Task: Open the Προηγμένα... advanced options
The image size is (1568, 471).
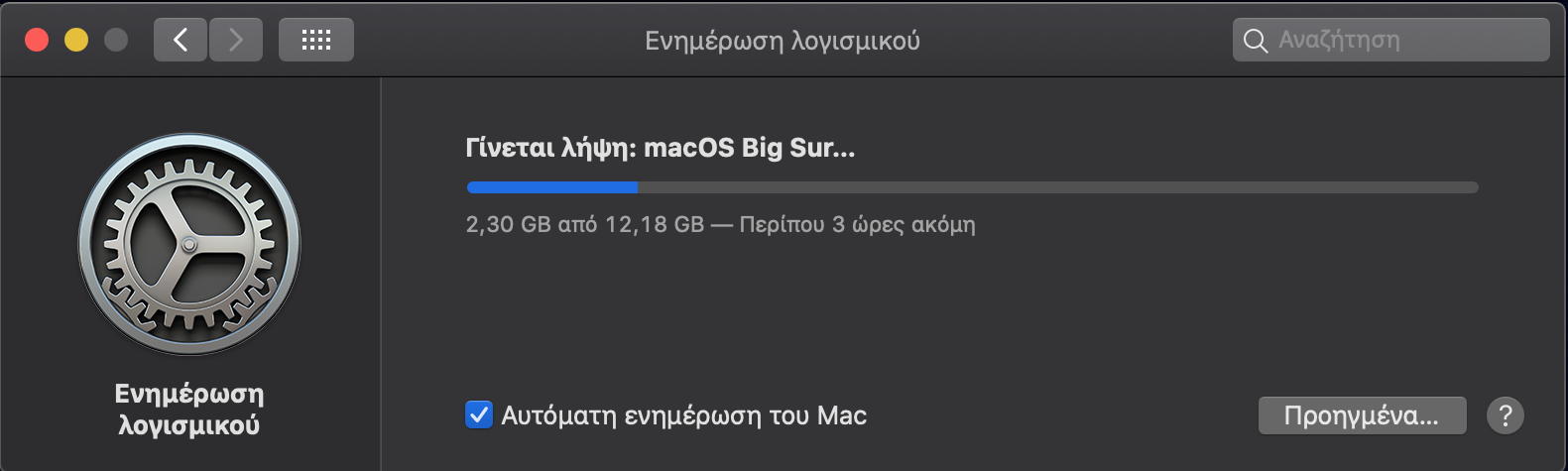Action: [x=1362, y=415]
